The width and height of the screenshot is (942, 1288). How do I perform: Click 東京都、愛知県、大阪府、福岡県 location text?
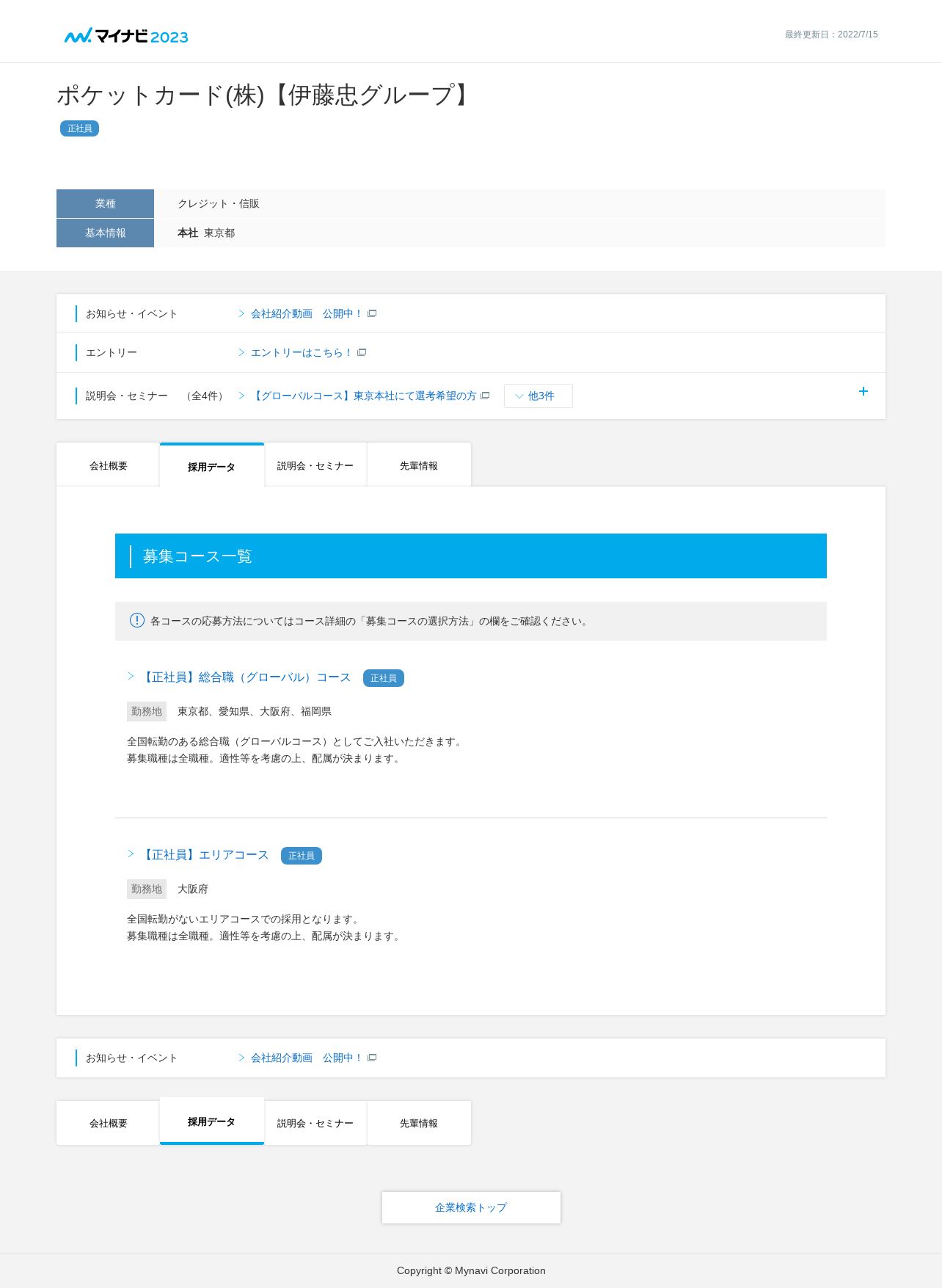255,711
